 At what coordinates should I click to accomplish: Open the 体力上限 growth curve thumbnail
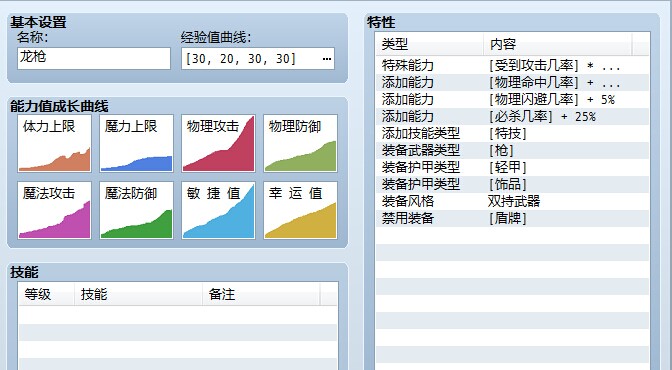coord(54,143)
